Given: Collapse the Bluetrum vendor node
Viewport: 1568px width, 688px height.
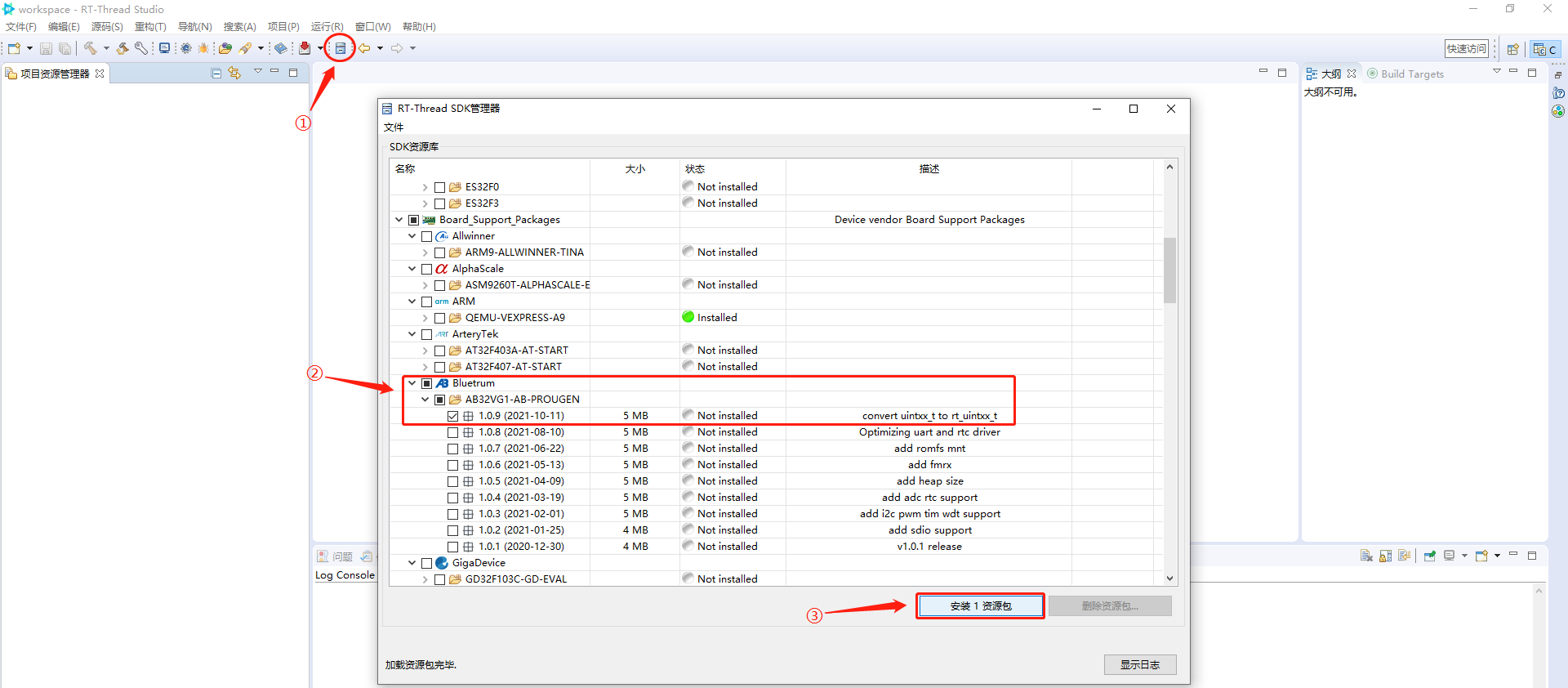Looking at the screenshot, I should 412,383.
